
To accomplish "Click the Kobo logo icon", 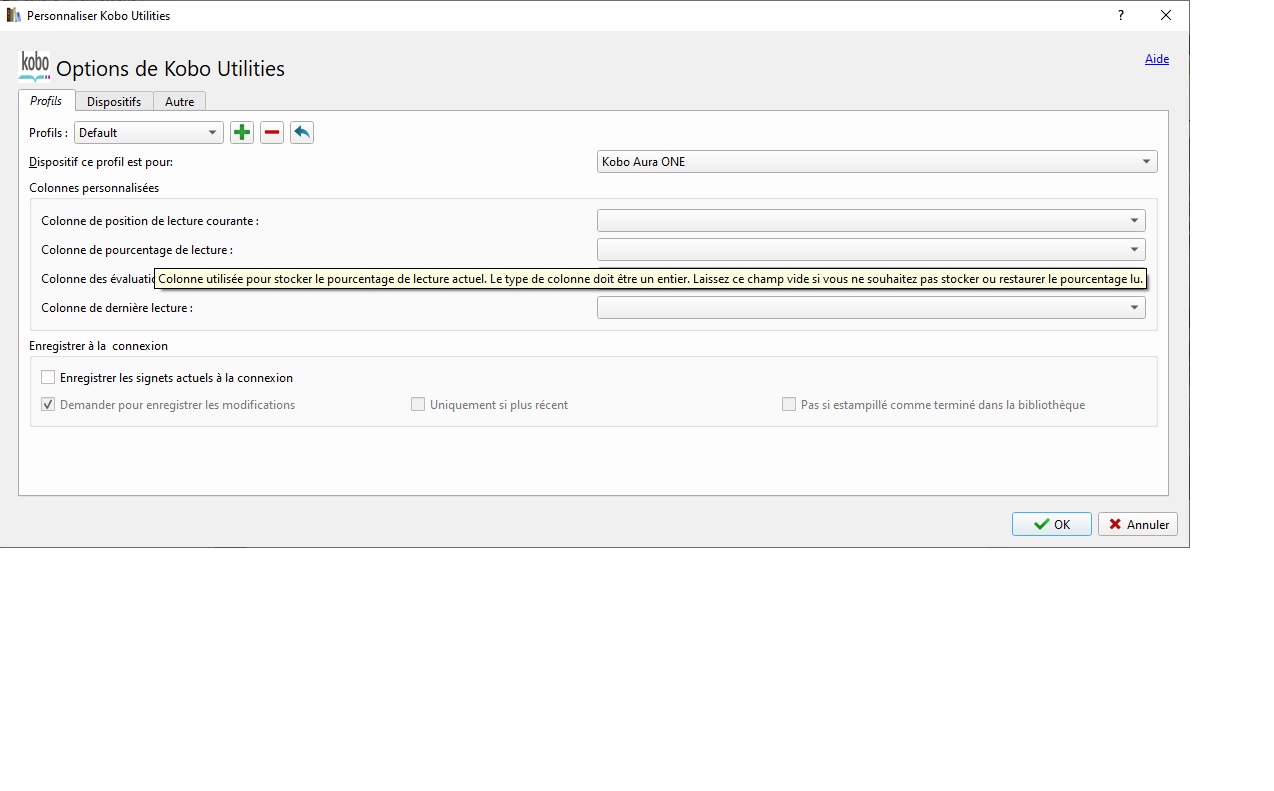I will [34, 67].
